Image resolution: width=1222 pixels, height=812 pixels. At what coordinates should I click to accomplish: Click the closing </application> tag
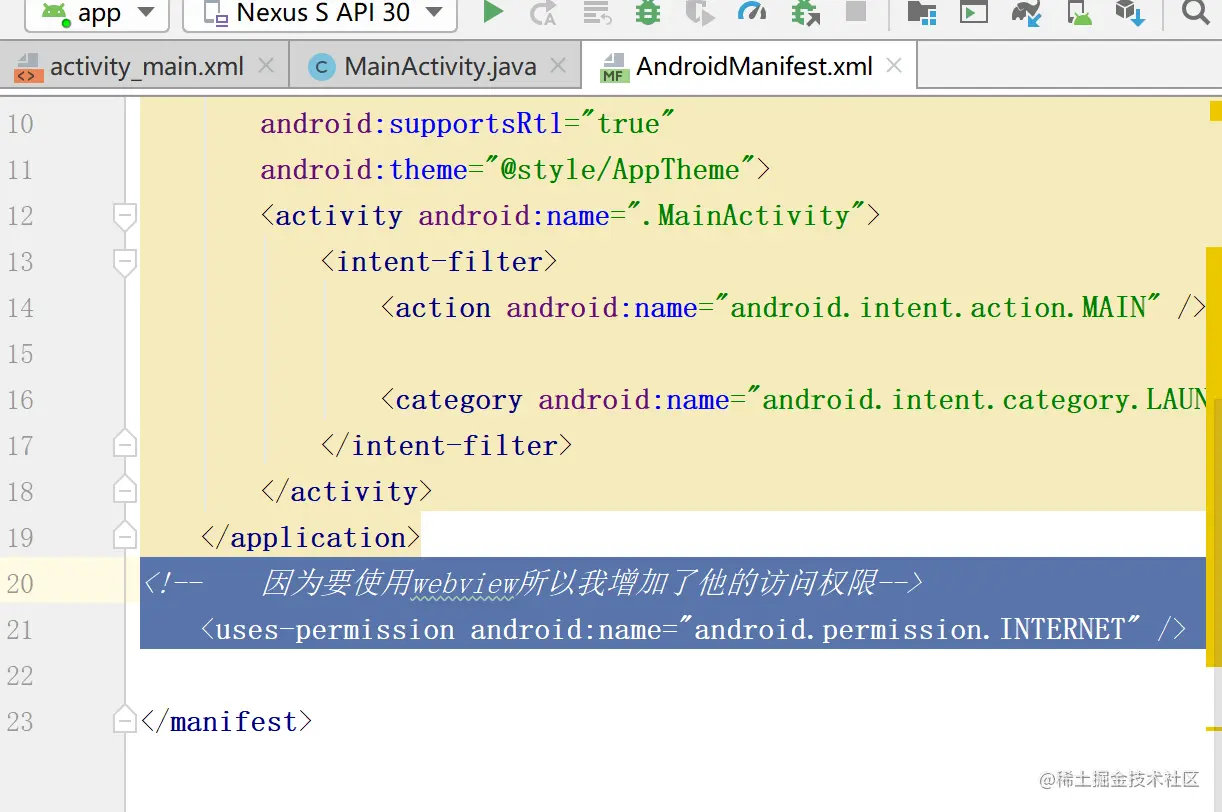coord(310,537)
